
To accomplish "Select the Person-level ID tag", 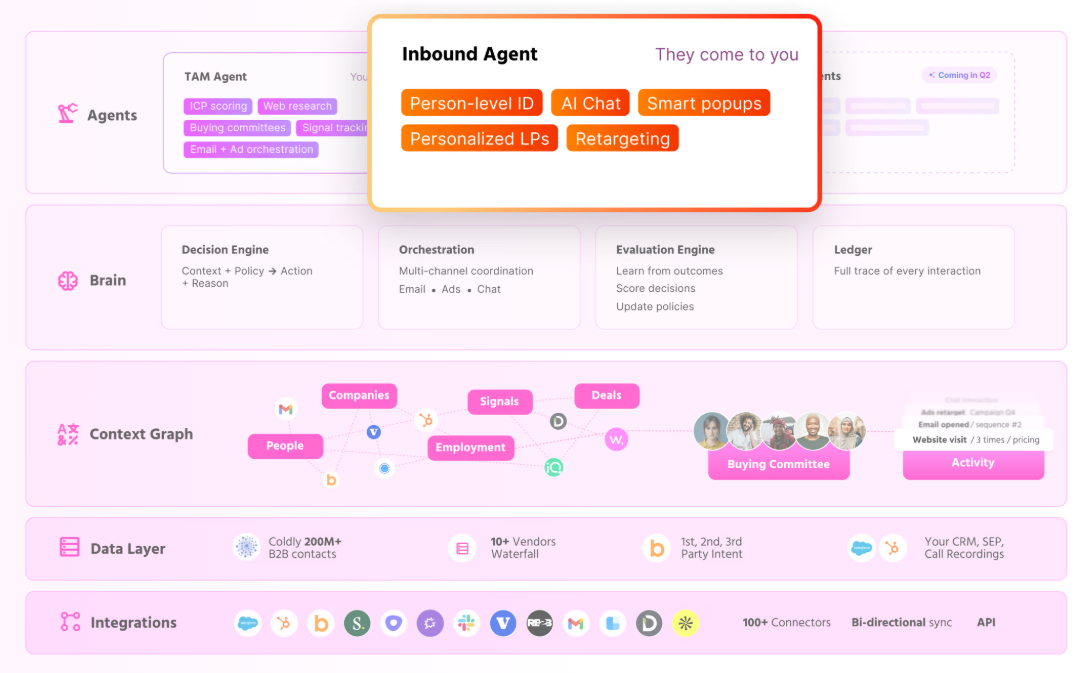I will pos(471,103).
